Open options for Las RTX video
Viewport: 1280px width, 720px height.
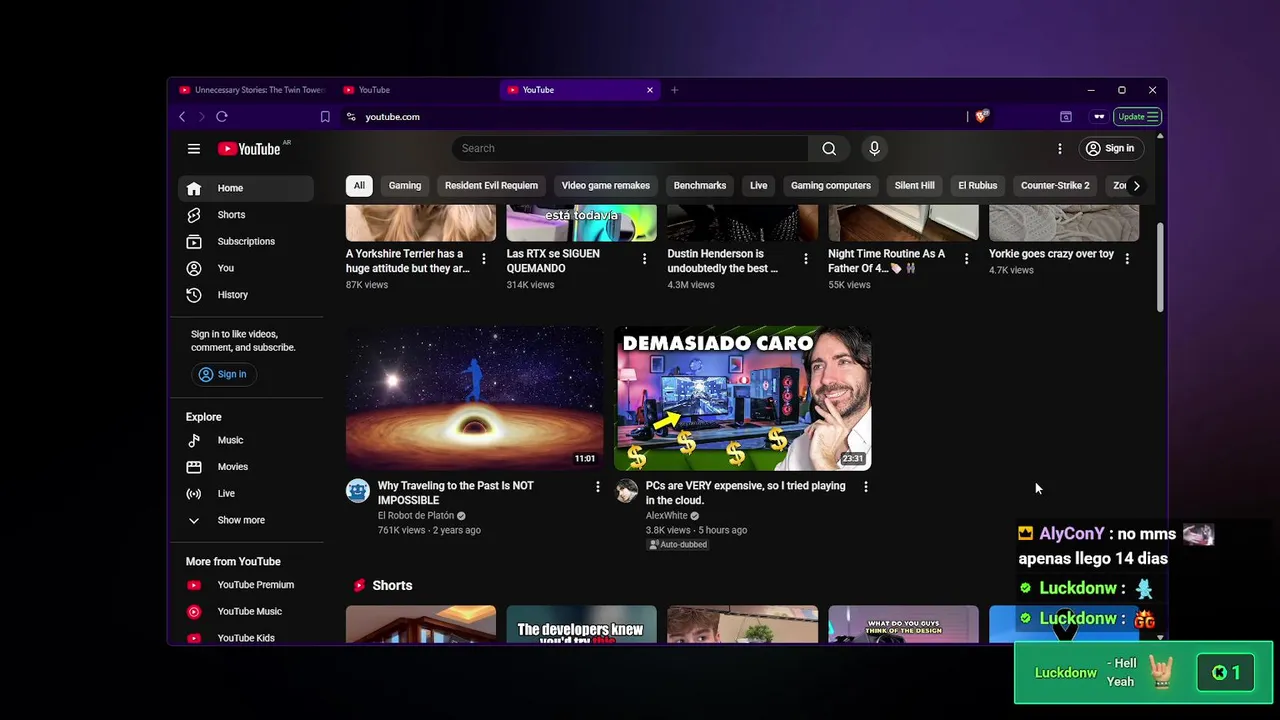(645, 259)
